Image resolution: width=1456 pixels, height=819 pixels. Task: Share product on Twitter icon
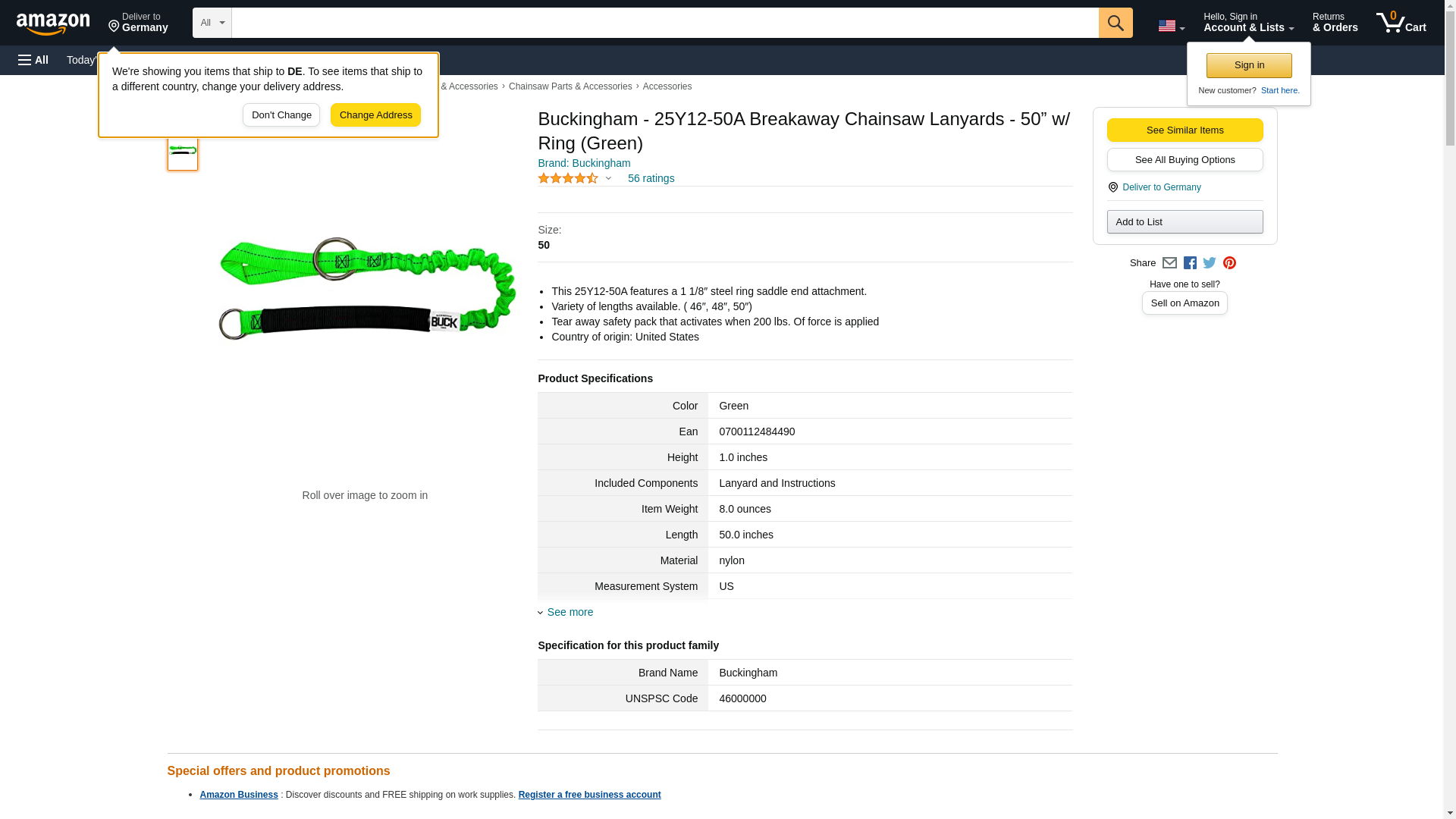(1210, 263)
